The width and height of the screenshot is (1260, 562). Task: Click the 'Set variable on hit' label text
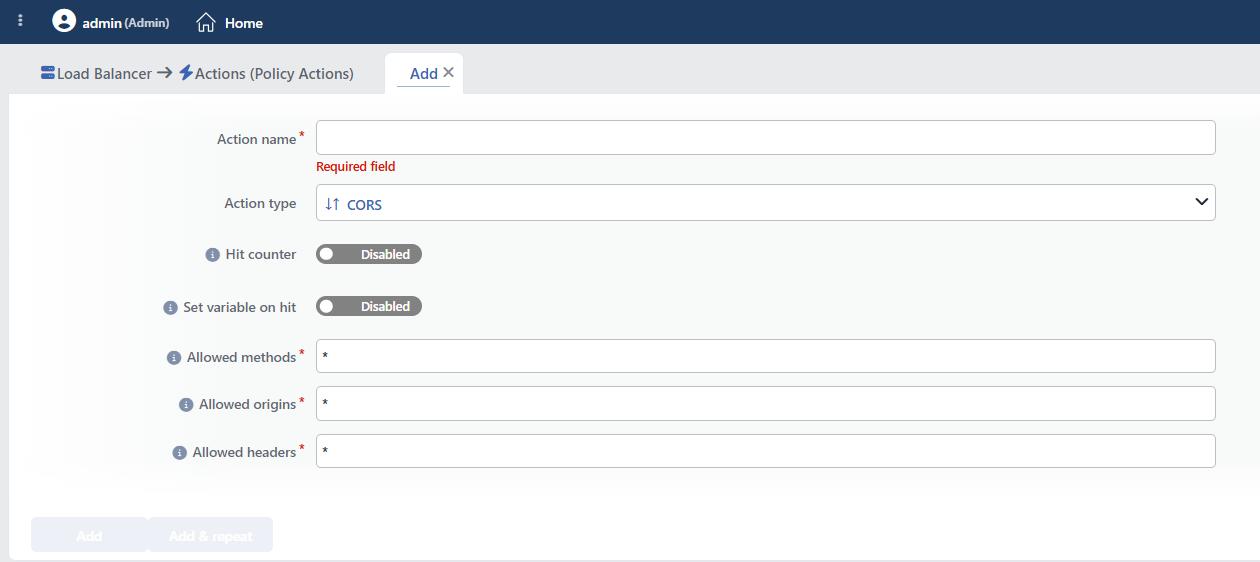point(240,307)
